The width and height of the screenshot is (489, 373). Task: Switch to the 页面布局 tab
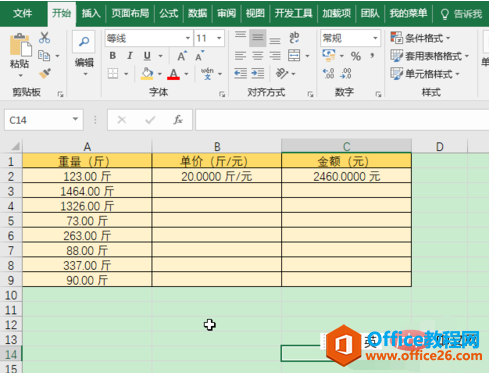(x=130, y=13)
